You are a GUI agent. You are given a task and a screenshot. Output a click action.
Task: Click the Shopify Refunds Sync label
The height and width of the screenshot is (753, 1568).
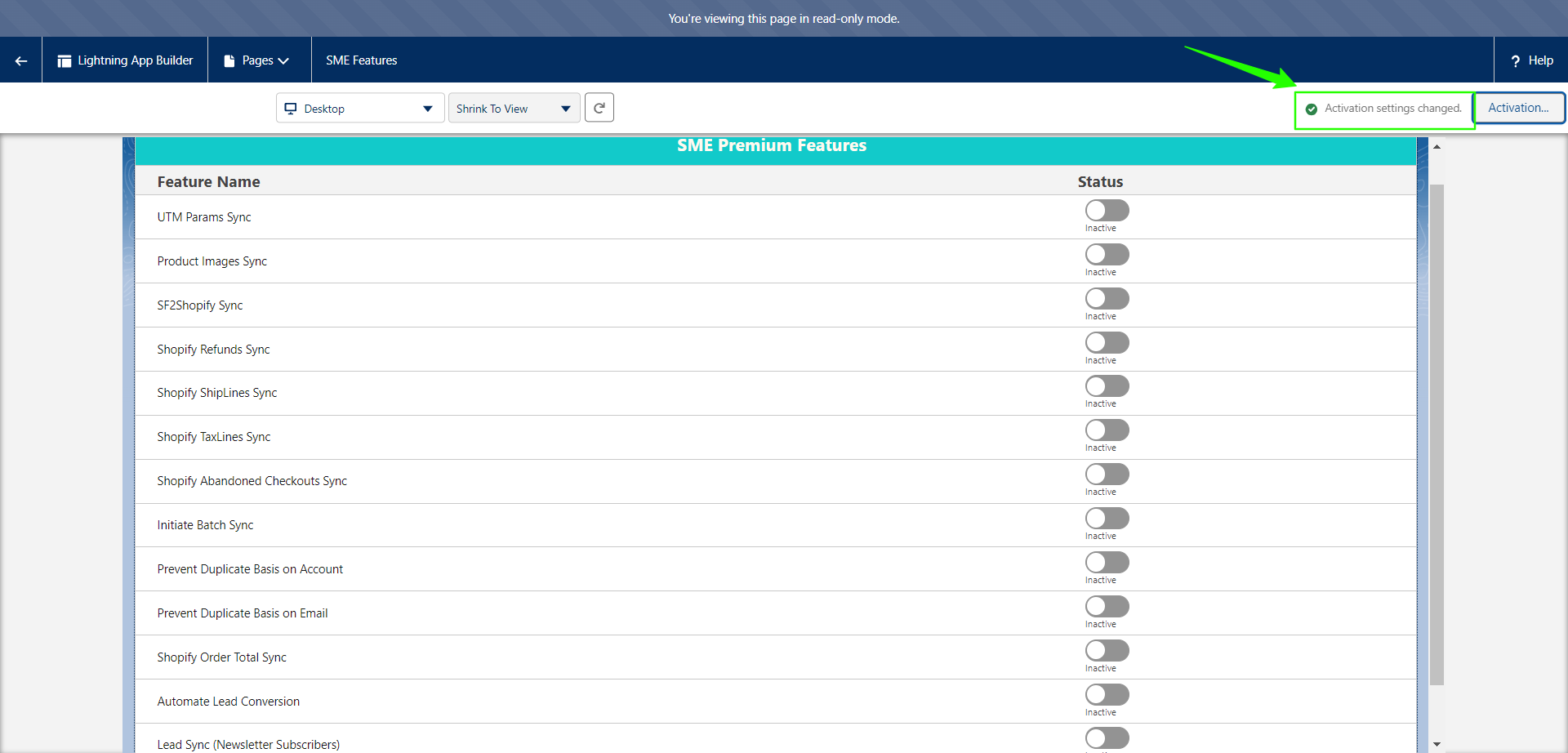(x=213, y=350)
